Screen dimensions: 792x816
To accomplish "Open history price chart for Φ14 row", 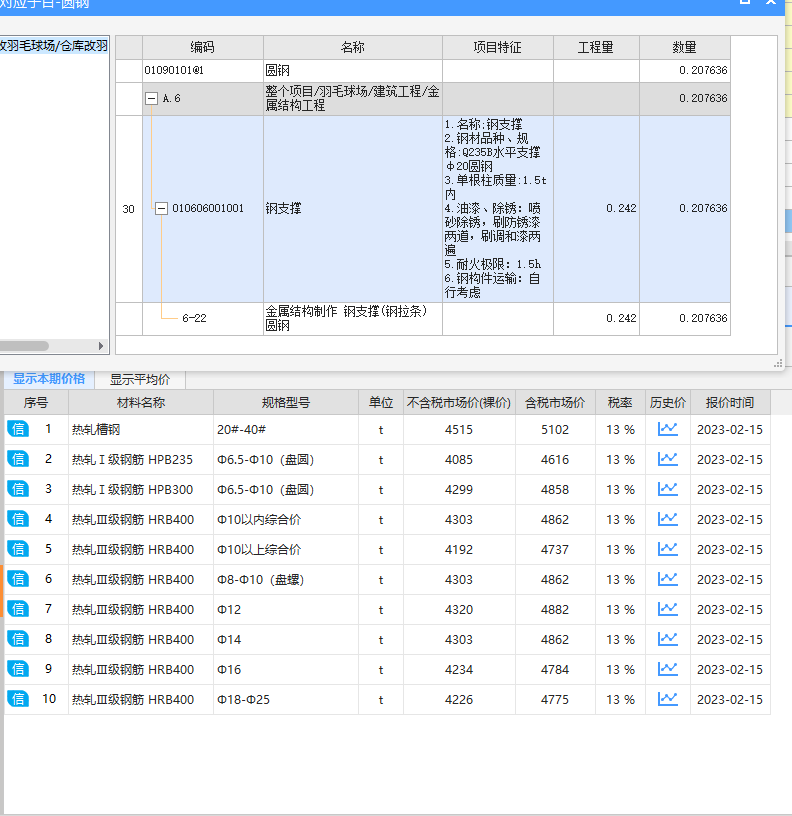I will pos(668,639).
